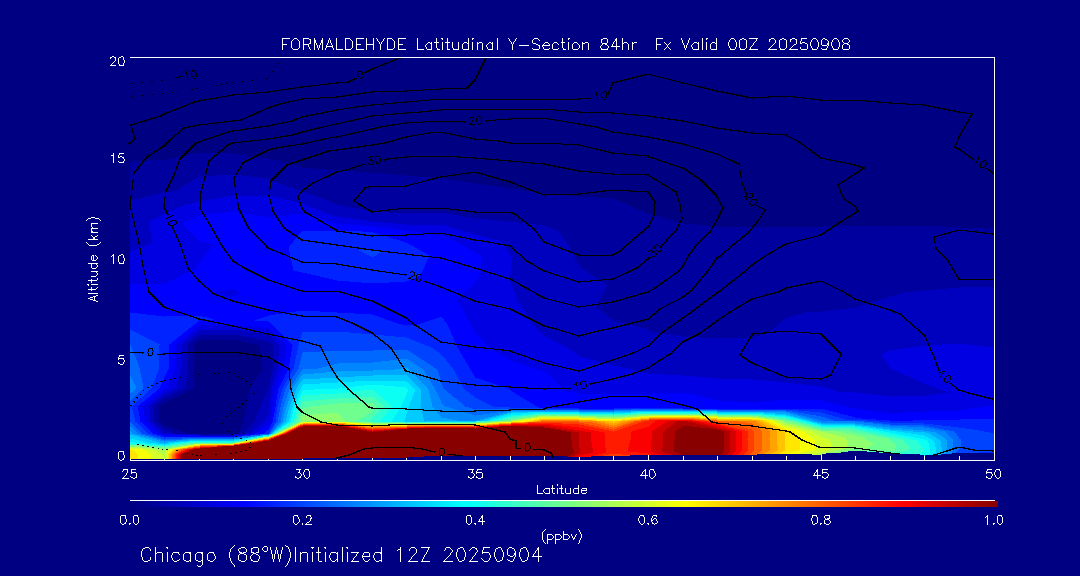Click the 0.6 colorbar scale label
The height and width of the screenshot is (576, 1080).
click(x=648, y=520)
